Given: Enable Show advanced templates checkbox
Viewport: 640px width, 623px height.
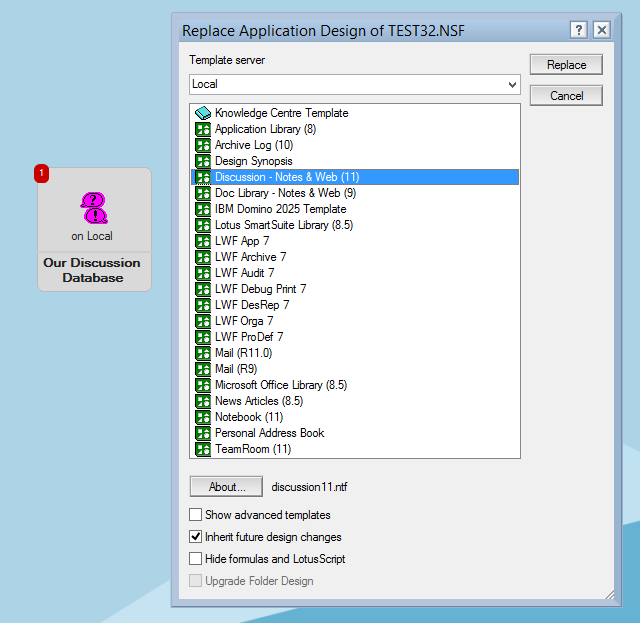Looking at the screenshot, I should click(196, 515).
